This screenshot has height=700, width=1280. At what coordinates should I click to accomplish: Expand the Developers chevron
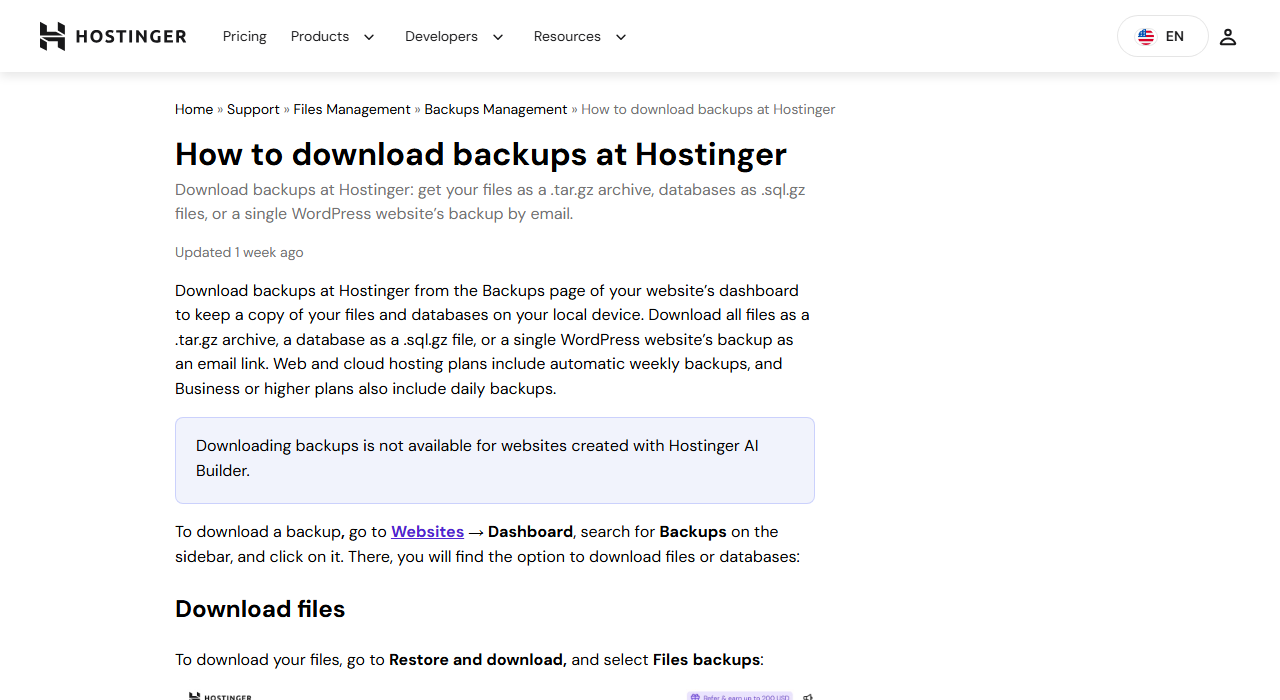pyautogui.click(x=498, y=37)
